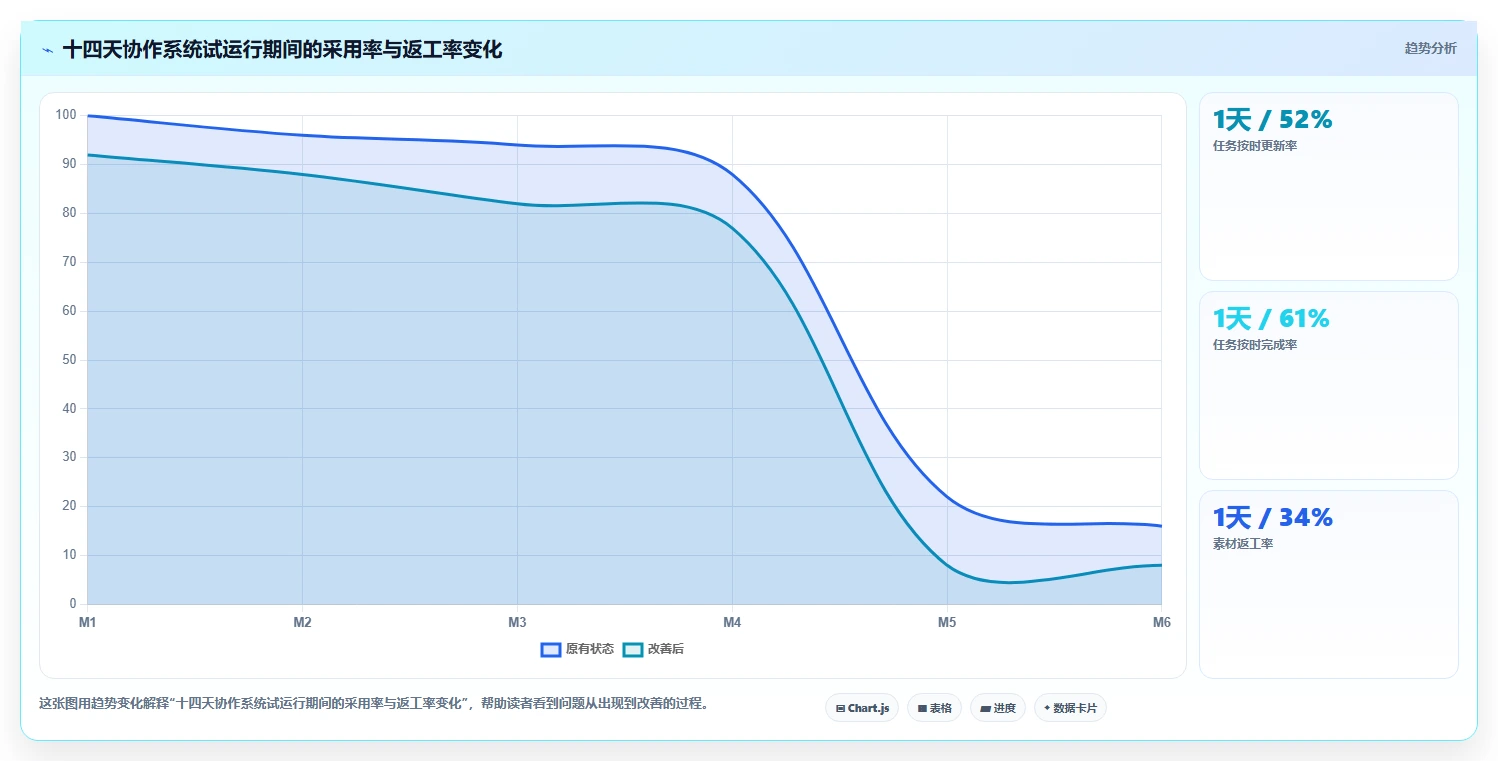1498x761 pixels.
Task: Click the description text below the chart
Action: [x=375, y=703]
